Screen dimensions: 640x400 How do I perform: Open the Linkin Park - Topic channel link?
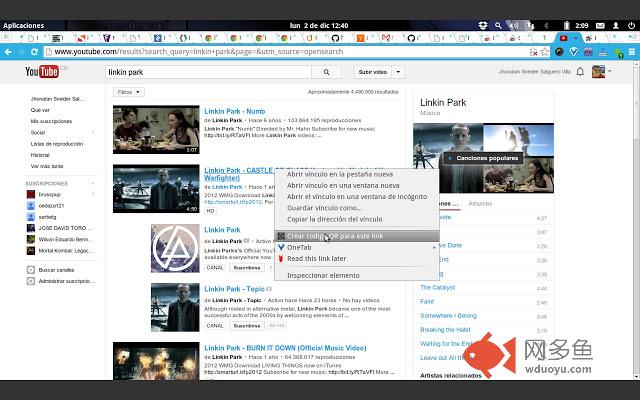[234, 289]
